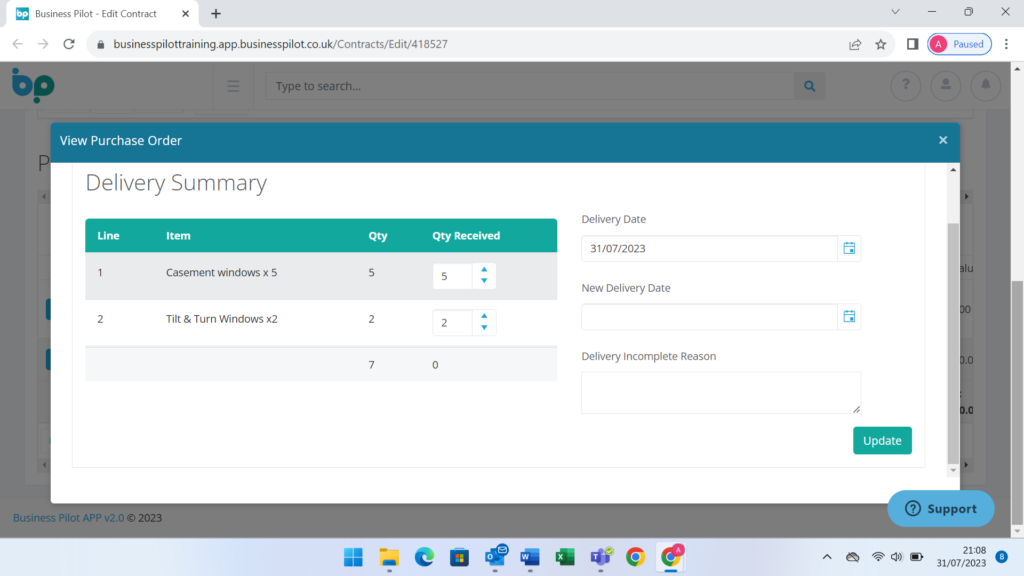1024x576 pixels.
Task: Select the Business Pilot - Edit Contract tab
Action: (x=95, y=14)
